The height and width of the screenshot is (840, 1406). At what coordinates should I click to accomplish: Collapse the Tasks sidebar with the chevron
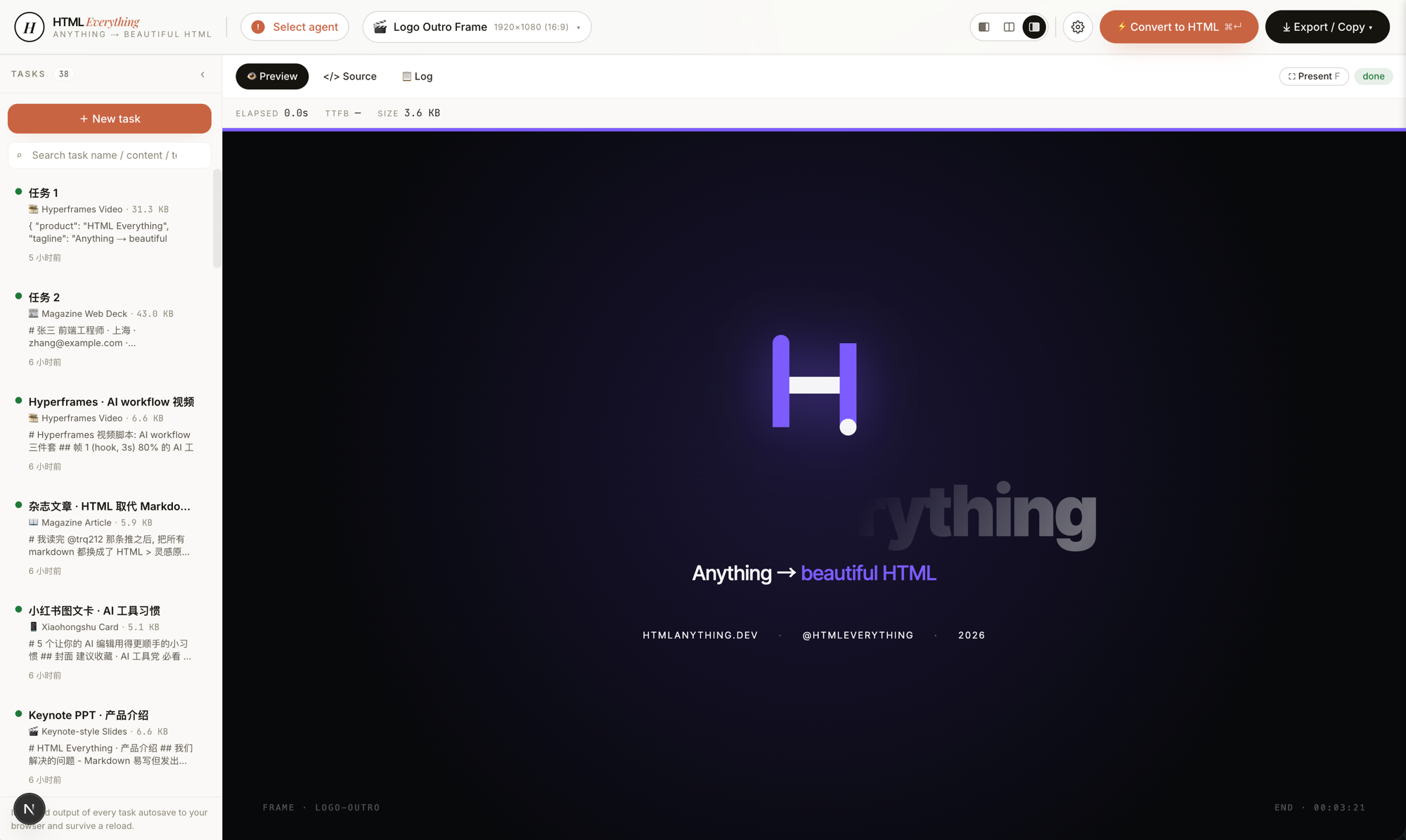coord(202,75)
